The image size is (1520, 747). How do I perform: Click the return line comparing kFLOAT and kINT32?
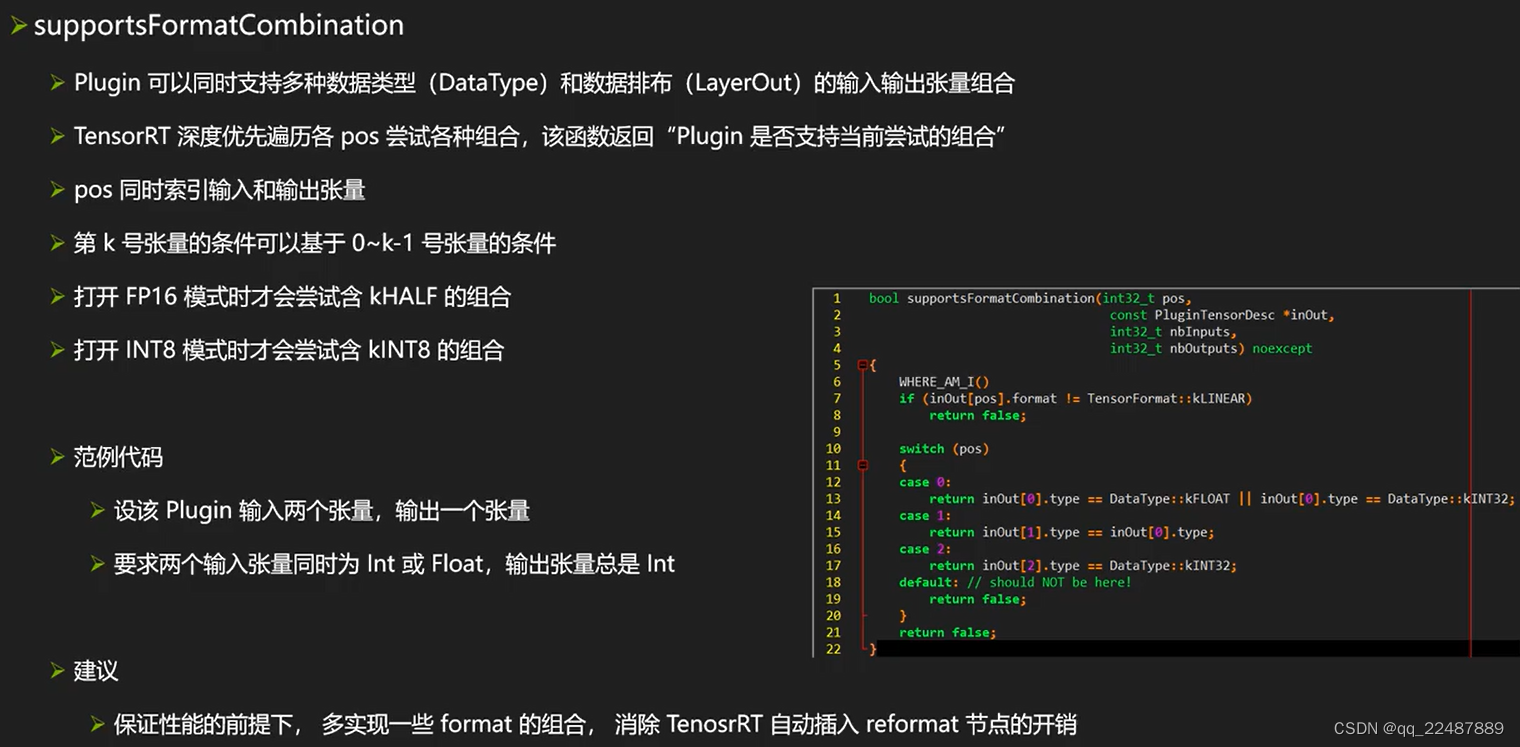[x=1222, y=499]
